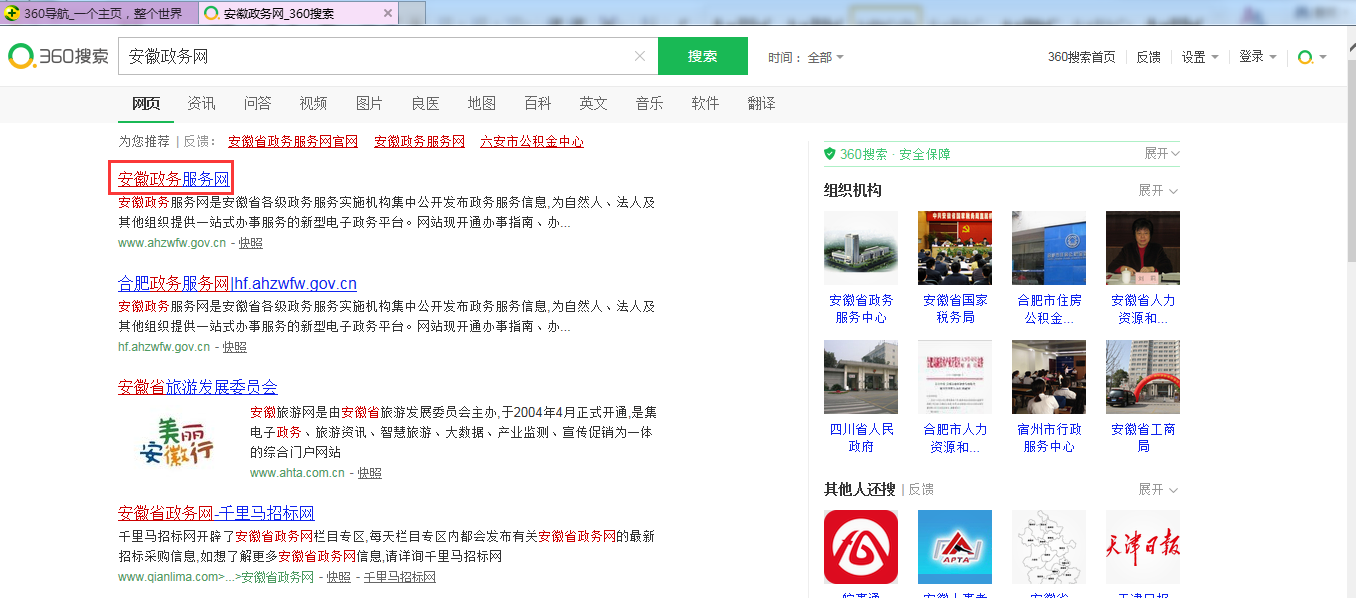The image size is (1356, 598).
Task: Click the green circle account icon at top right
Action: point(1305,57)
